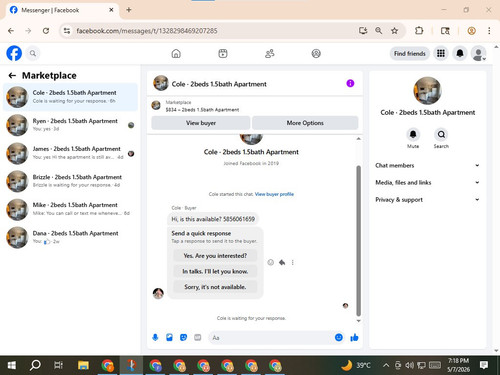Open the Facebook logo home link

[14, 53]
